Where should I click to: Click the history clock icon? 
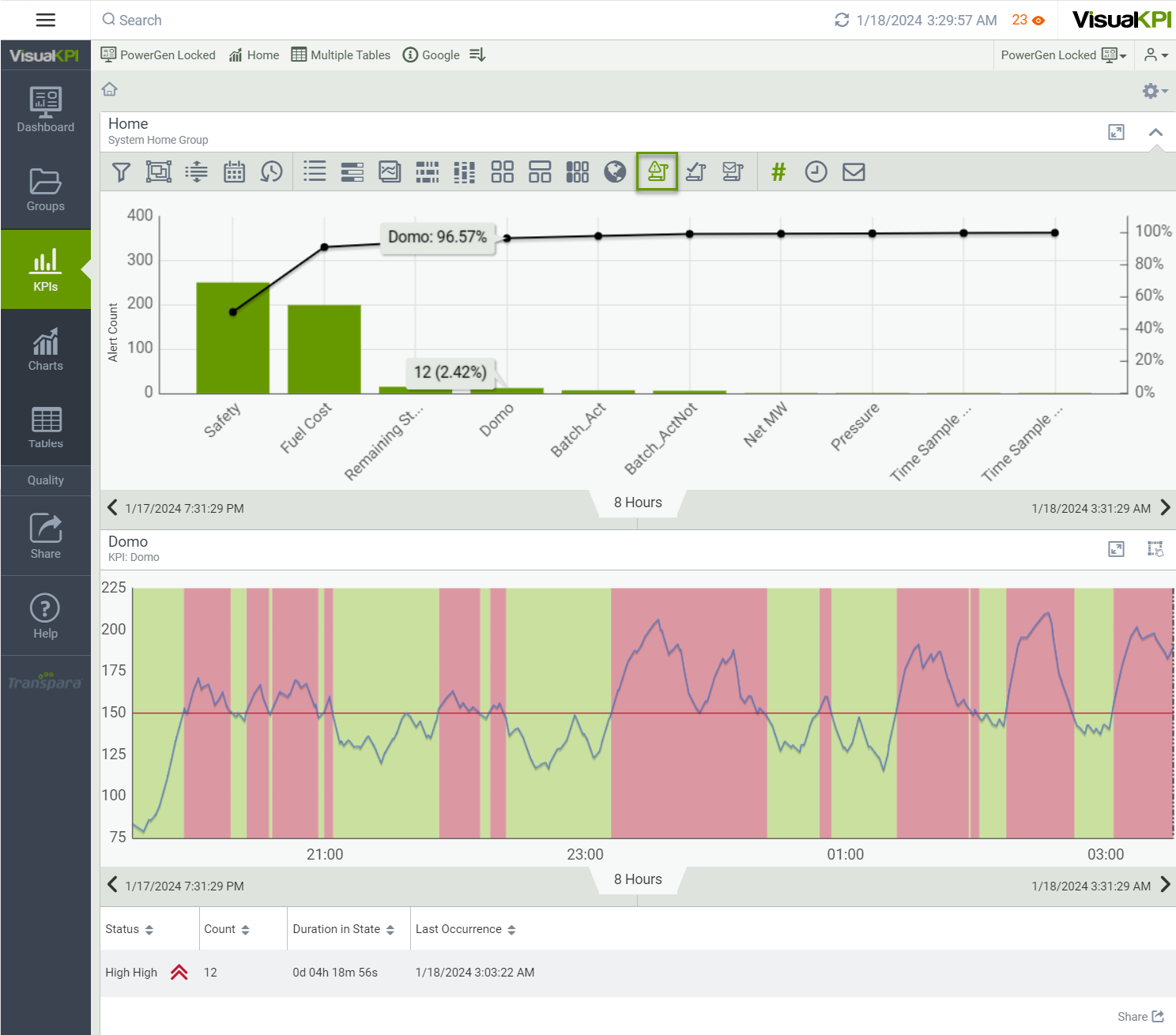271,172
